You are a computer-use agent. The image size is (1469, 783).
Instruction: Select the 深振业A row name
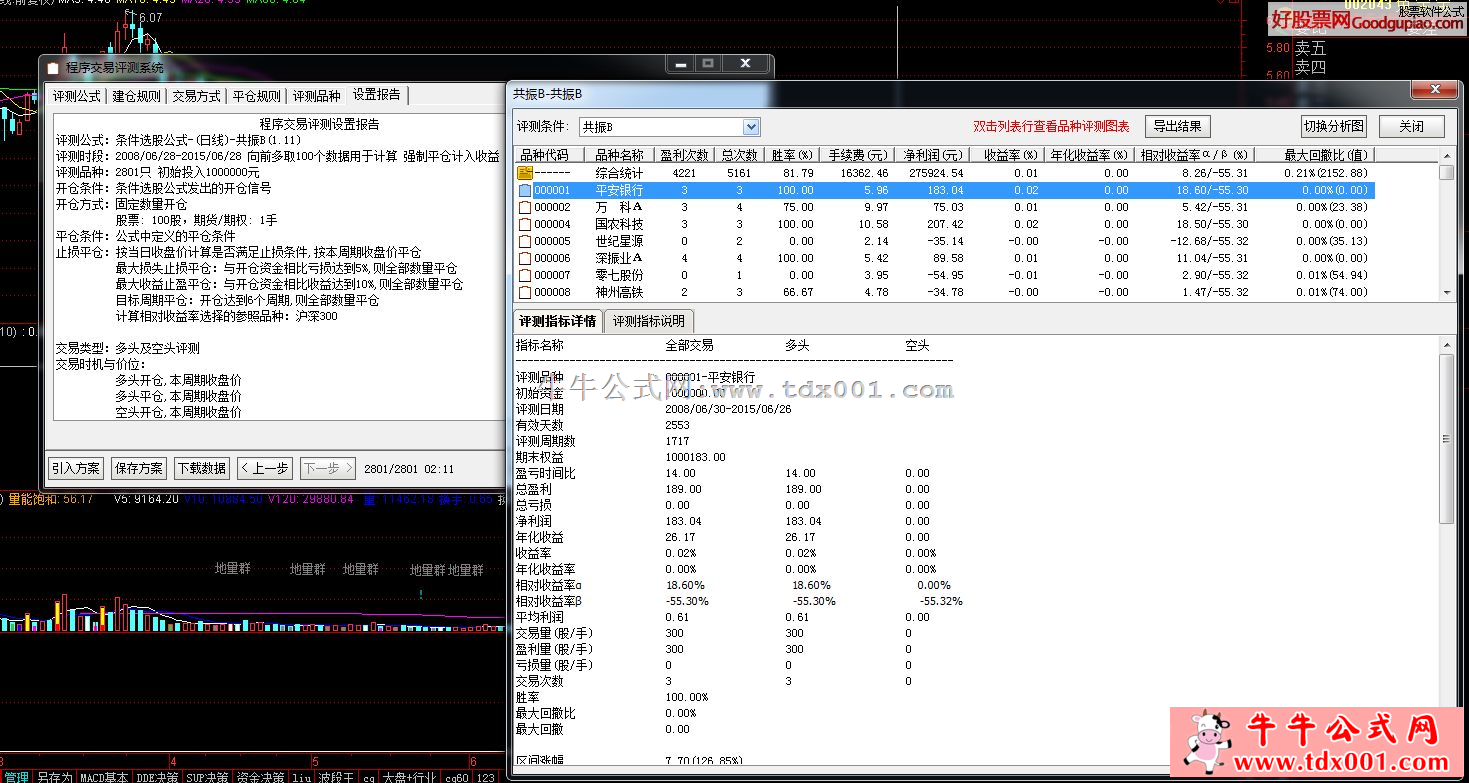point(619,258)
